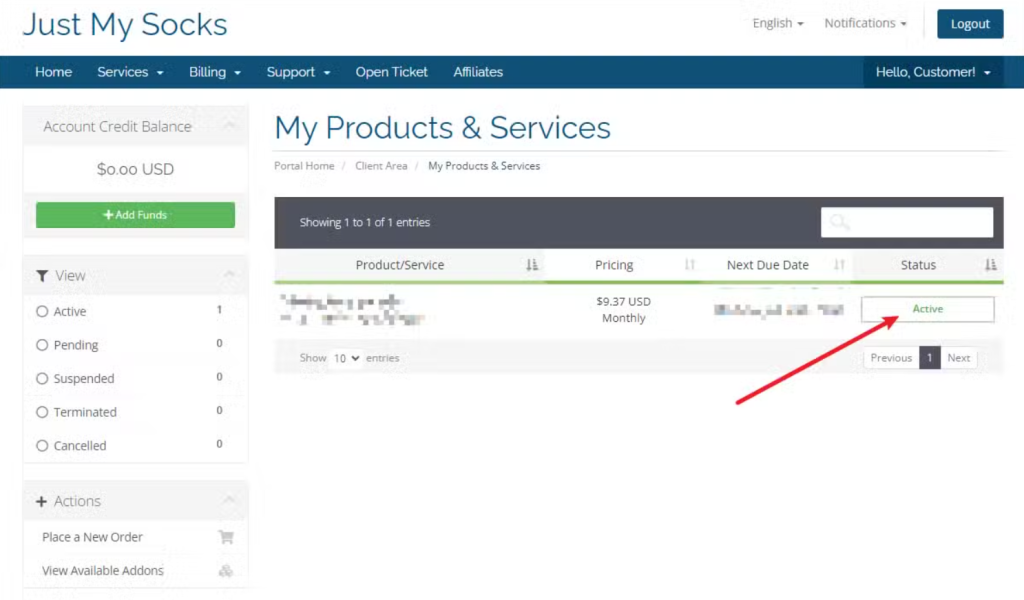Expand the Billing menu
This screenshot has width=1024, height=600.
(215, 72)
